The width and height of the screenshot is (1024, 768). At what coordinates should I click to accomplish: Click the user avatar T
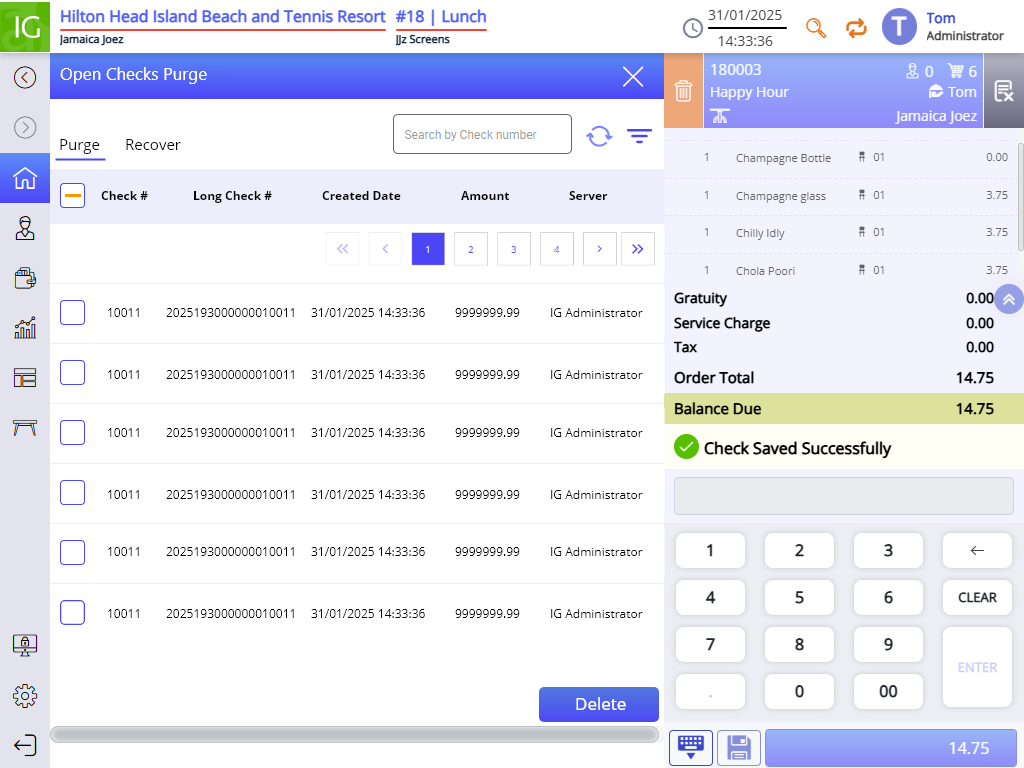[x=899, y=27]
